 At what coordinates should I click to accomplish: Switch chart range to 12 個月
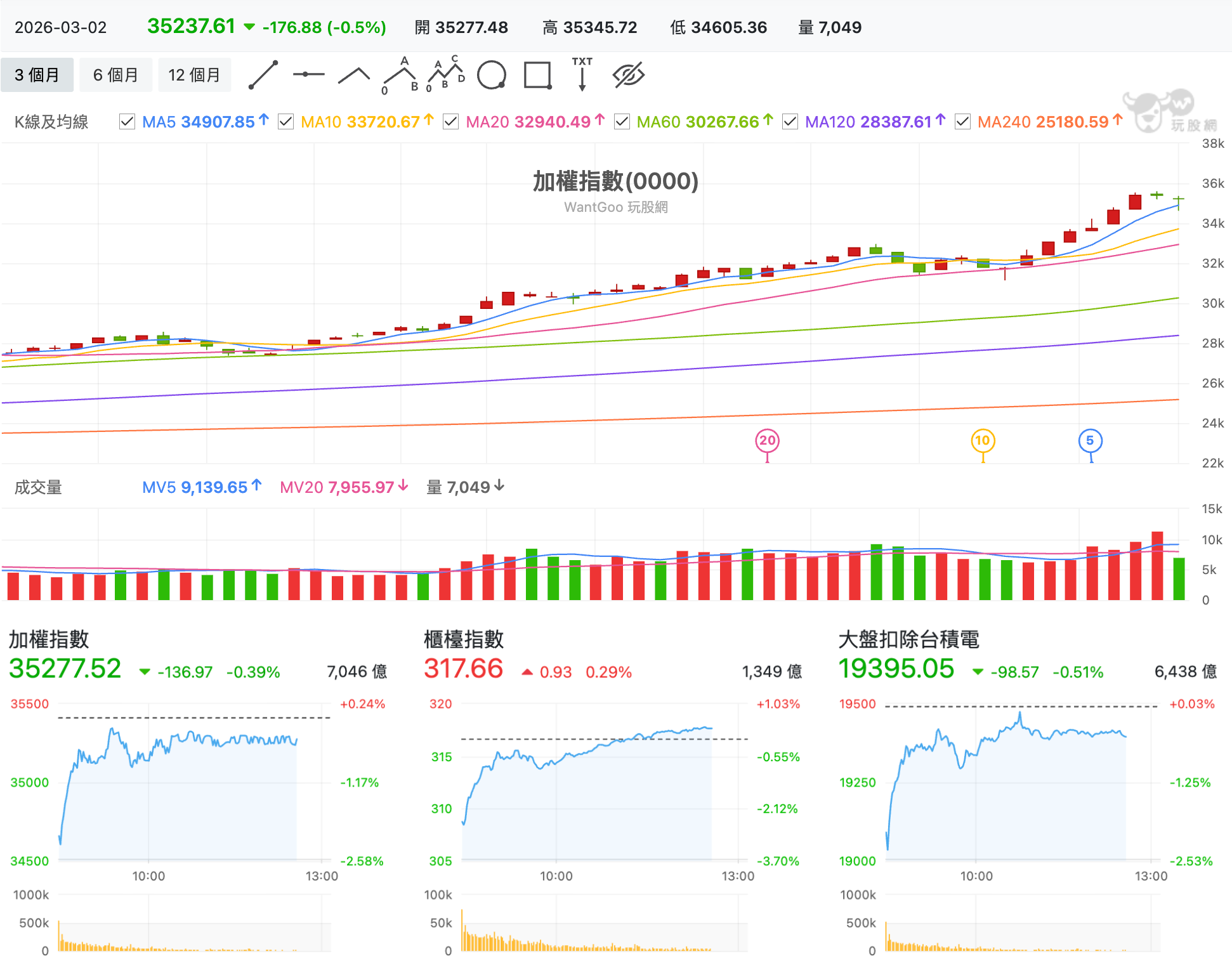[194, 75]
